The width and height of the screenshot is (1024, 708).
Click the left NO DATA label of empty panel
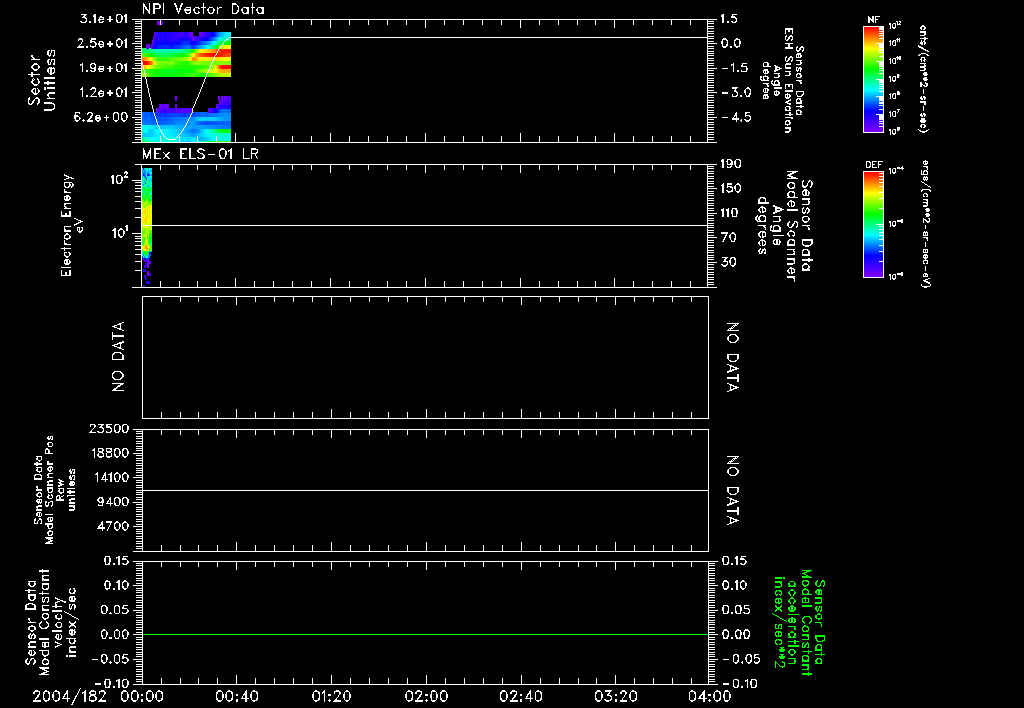coord(118,357)
